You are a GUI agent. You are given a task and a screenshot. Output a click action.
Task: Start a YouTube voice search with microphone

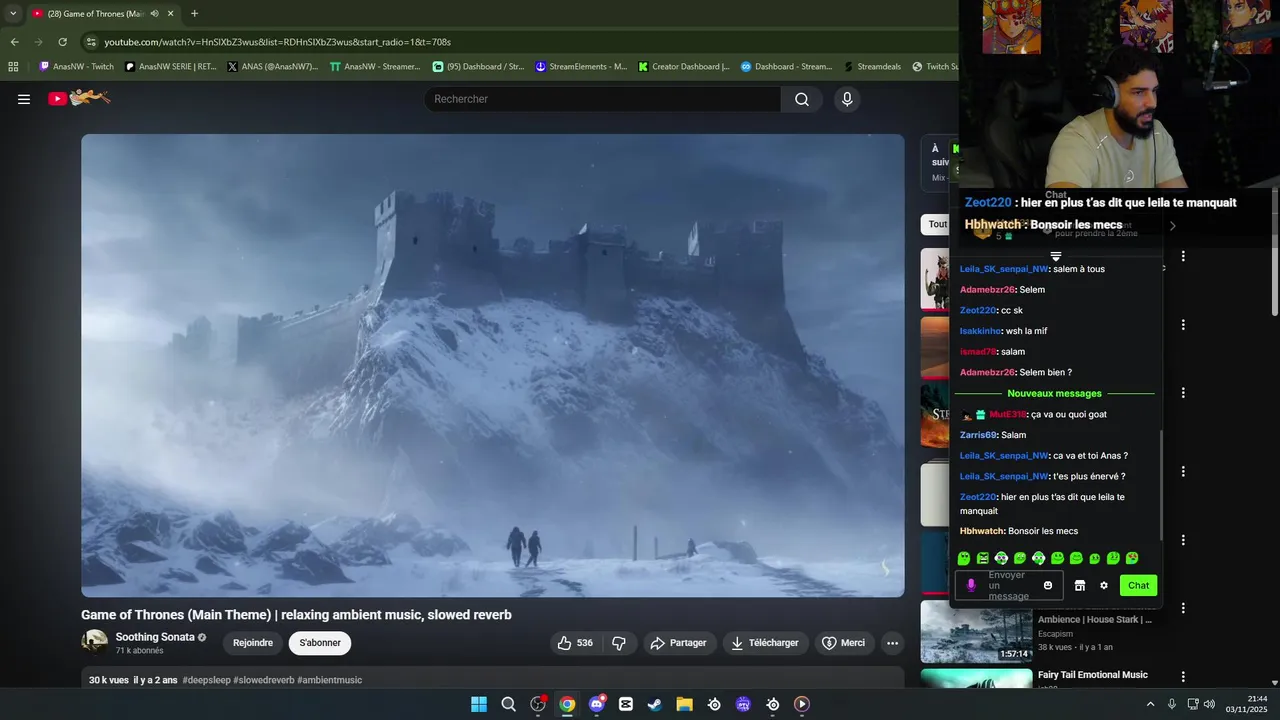pyautogui.click(x=847, y=99)
